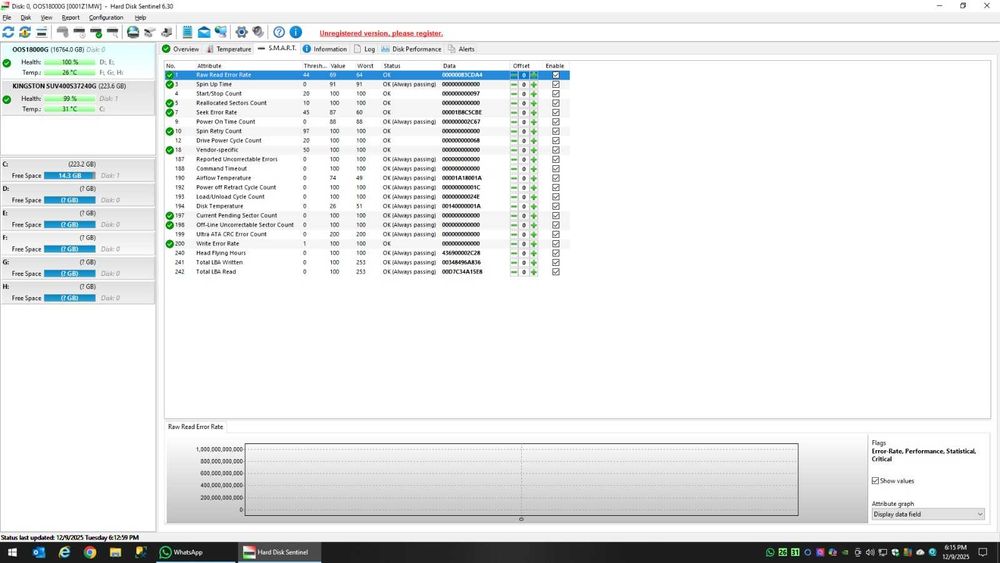
Task: Open the Attribute graph dropdown
Action: coord(928,514)
